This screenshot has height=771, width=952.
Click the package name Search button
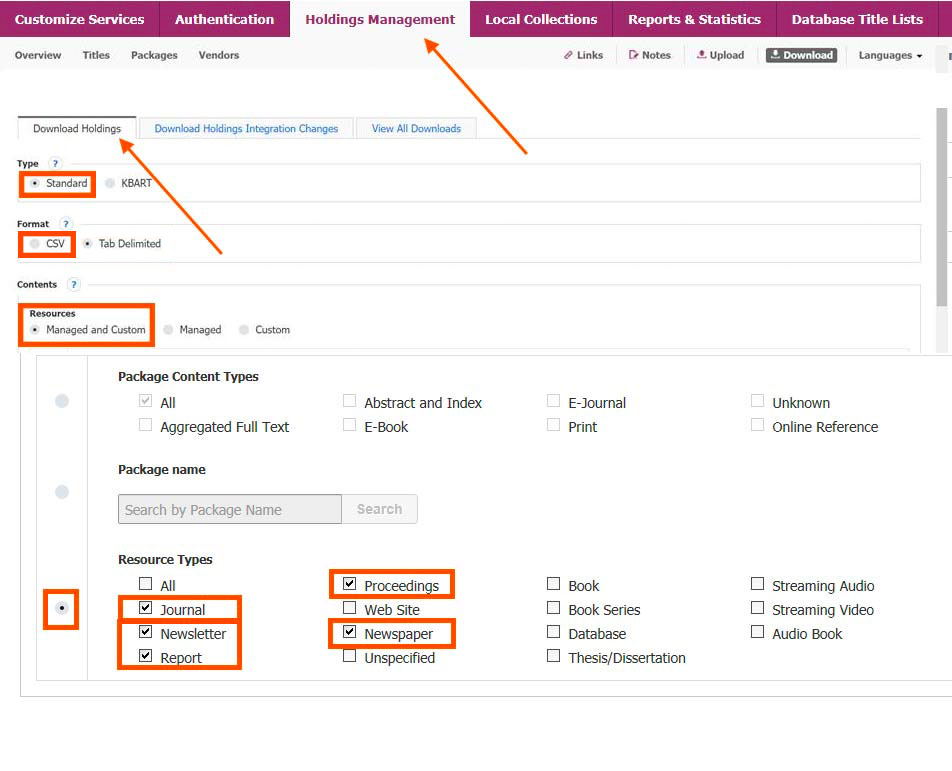(379, 509)
